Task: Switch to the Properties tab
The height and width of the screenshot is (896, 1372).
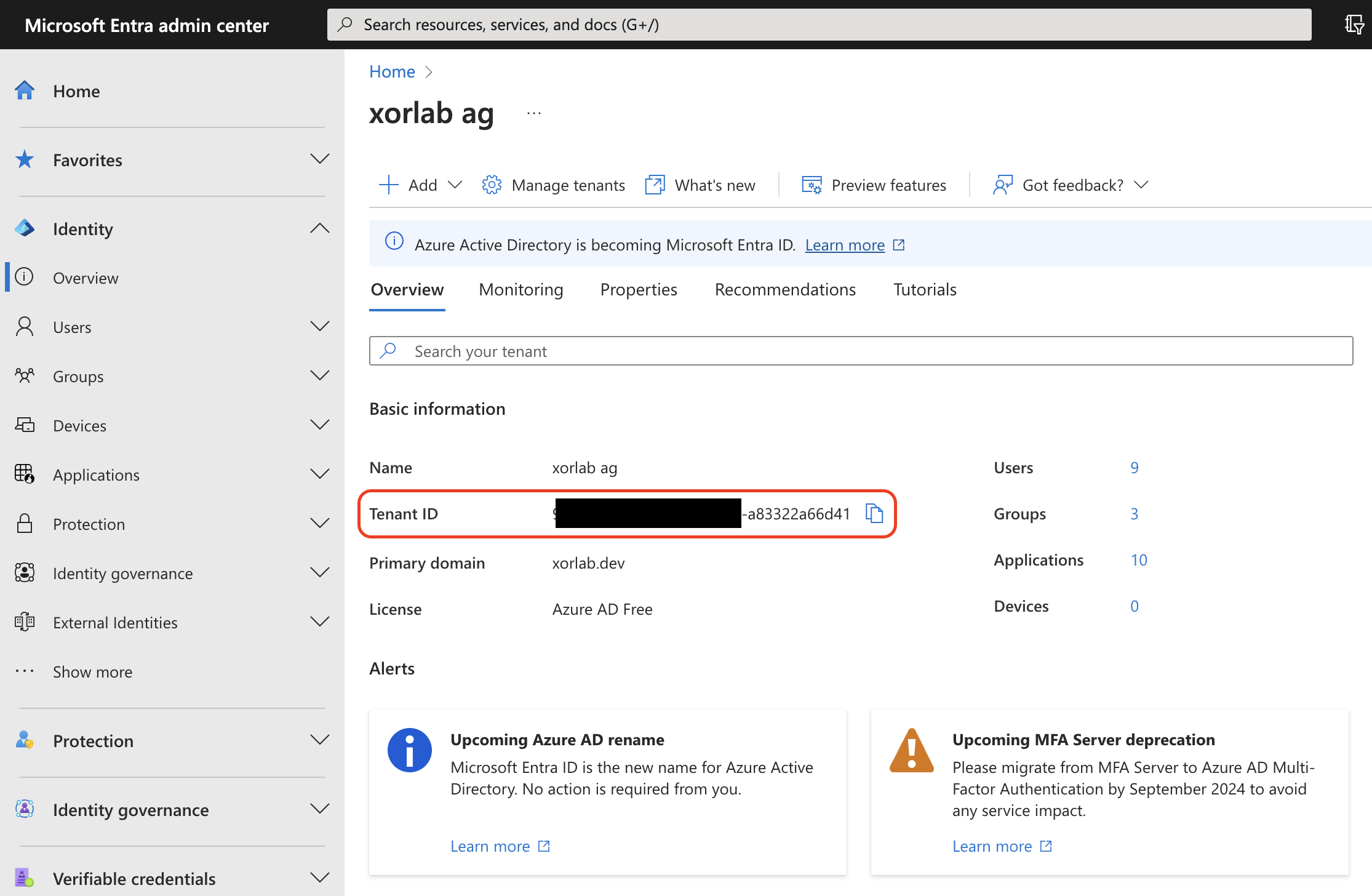Action: coord(639,289)
